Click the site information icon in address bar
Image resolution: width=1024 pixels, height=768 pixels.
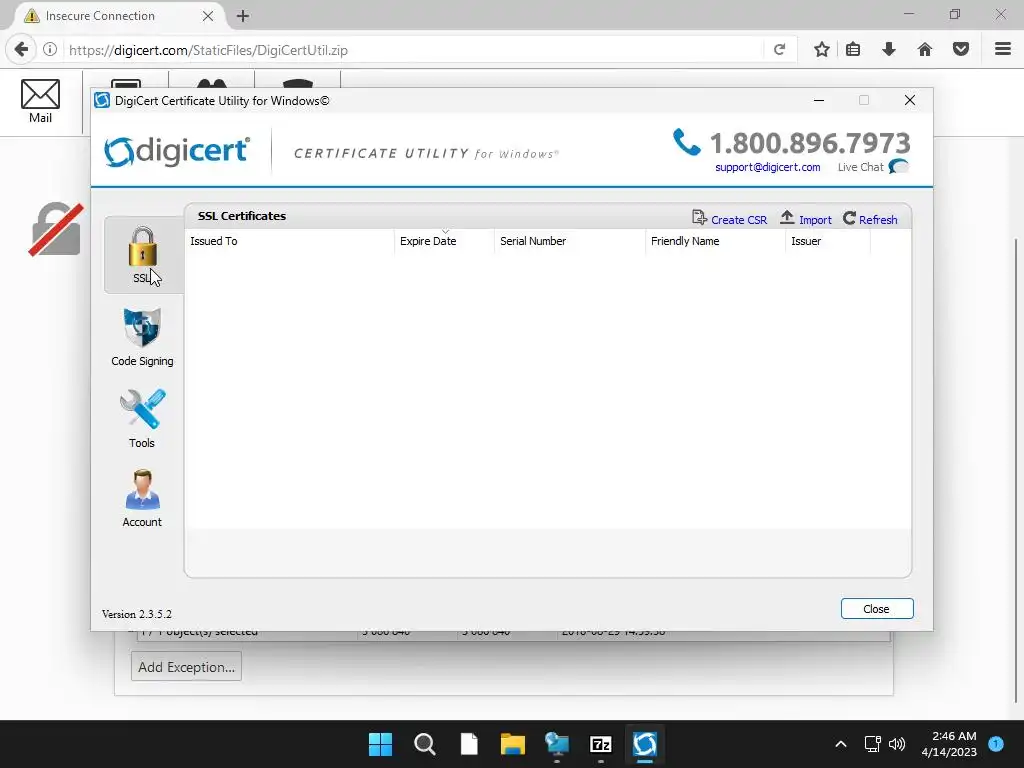50,50
